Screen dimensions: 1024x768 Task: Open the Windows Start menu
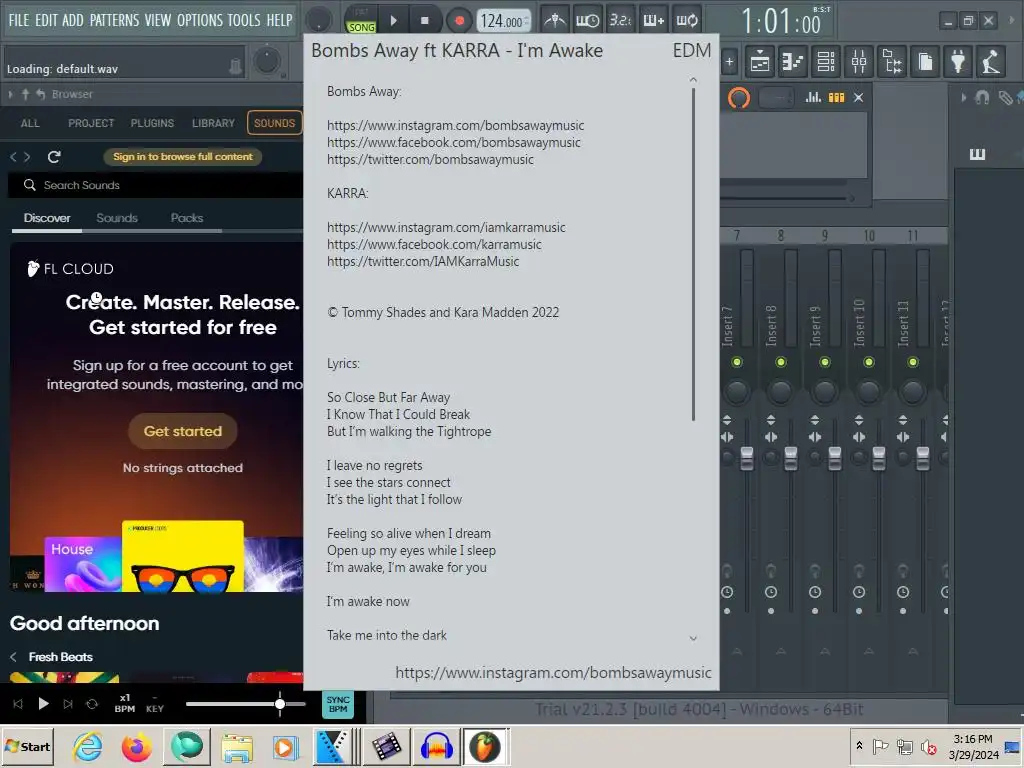pos(28,747)
